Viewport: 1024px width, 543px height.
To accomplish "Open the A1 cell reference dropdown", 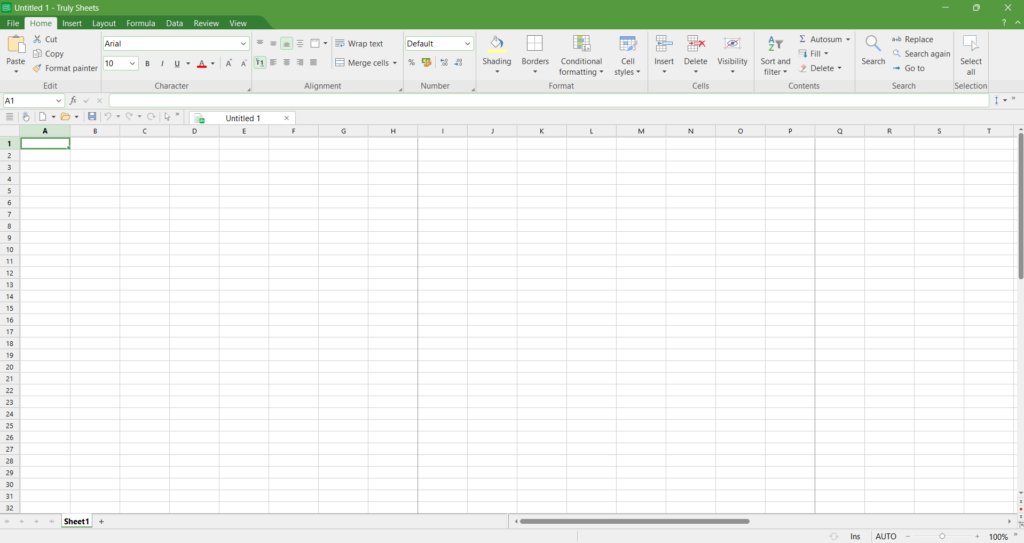I will 58,101.
